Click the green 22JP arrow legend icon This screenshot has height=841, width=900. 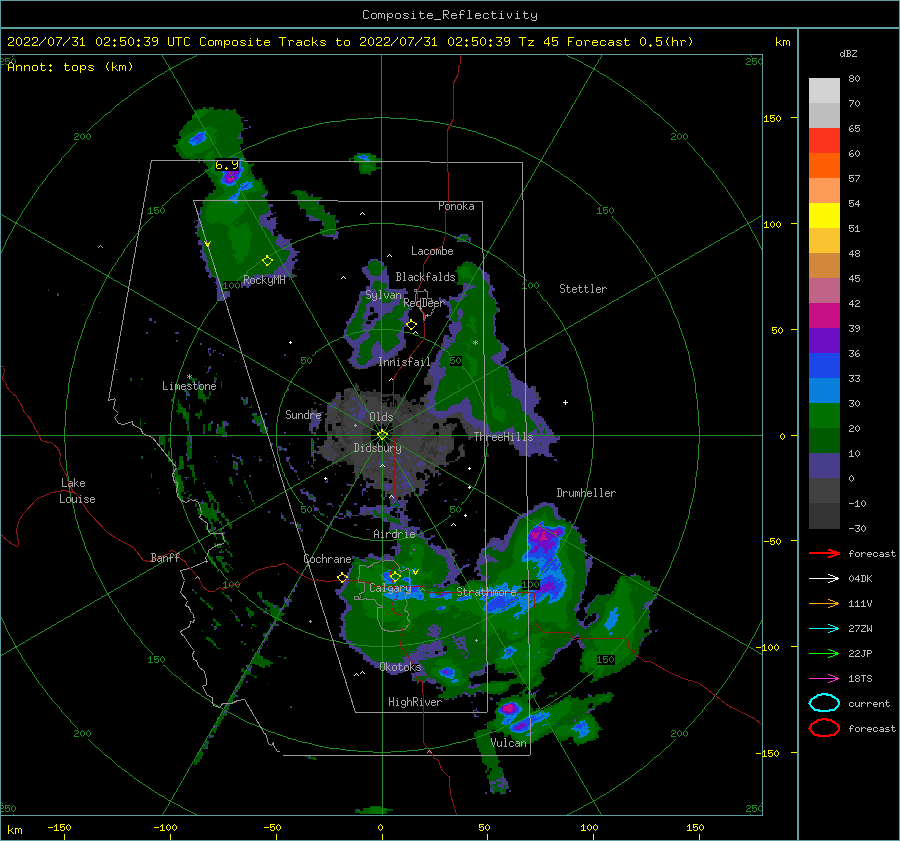[824, 653]
